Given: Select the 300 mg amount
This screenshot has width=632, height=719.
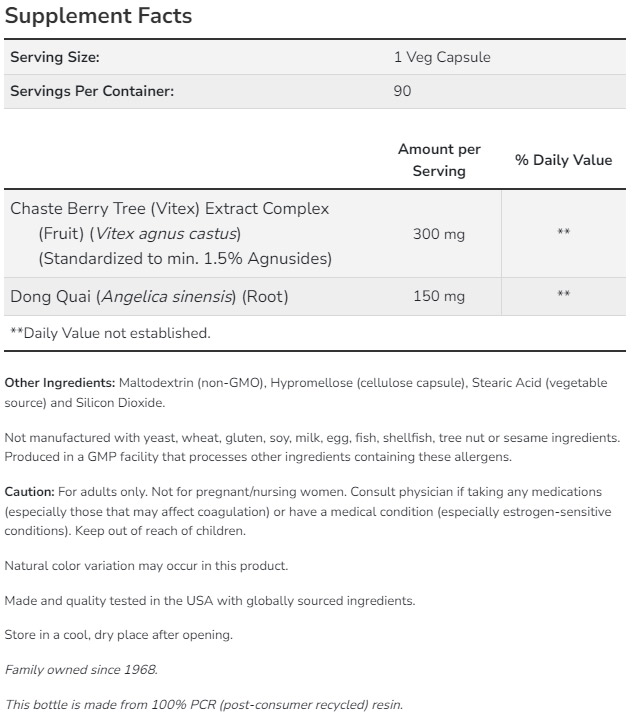Looking at the screenshot, I should 439,234.
